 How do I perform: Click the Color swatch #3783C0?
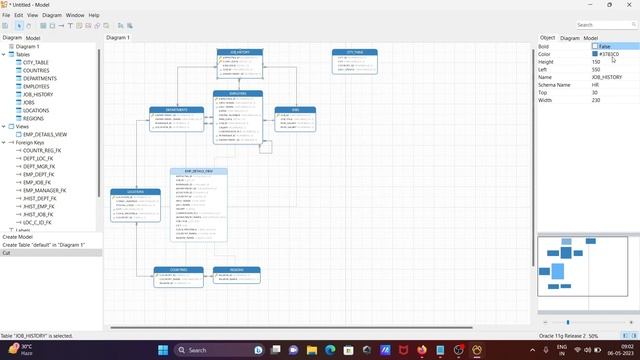coord(595,54)
